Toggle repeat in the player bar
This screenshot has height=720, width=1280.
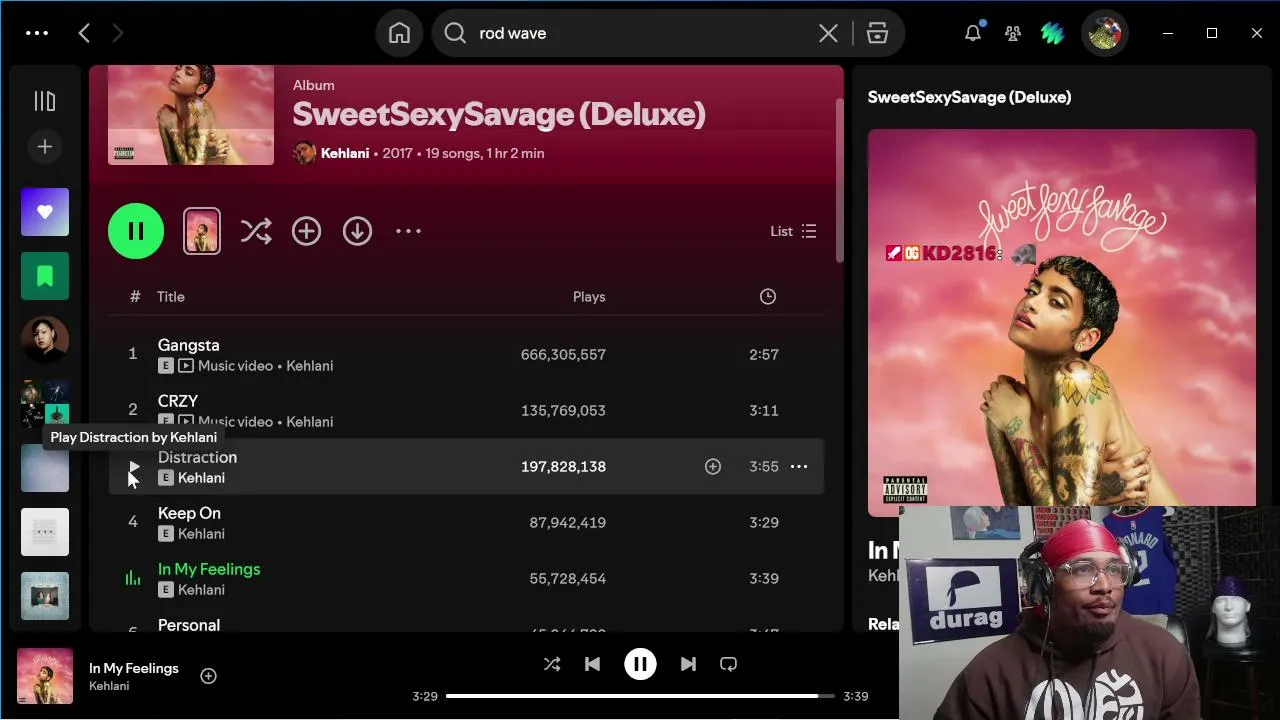click(728, 664)
